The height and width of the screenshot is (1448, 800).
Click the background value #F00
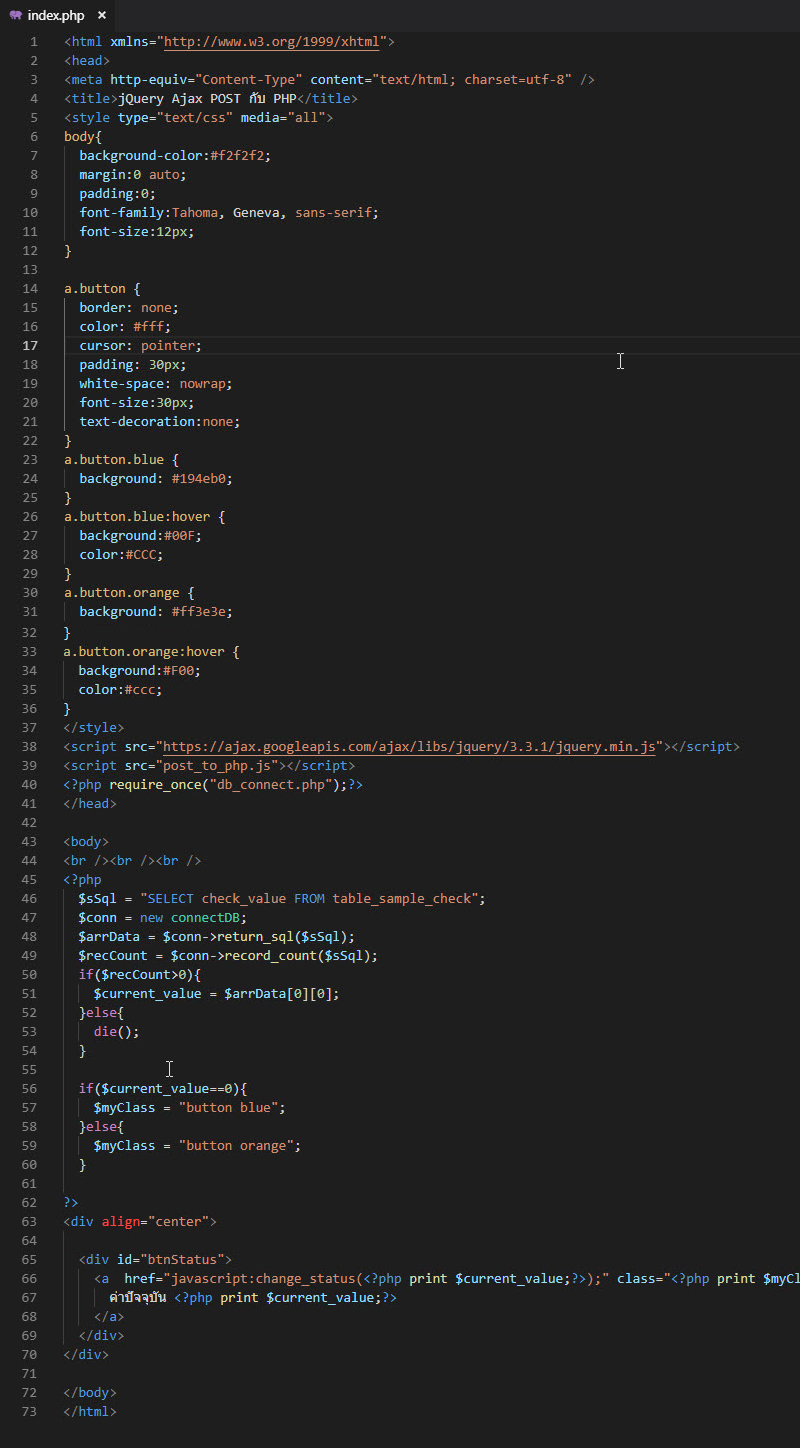[x=179, y=670]
